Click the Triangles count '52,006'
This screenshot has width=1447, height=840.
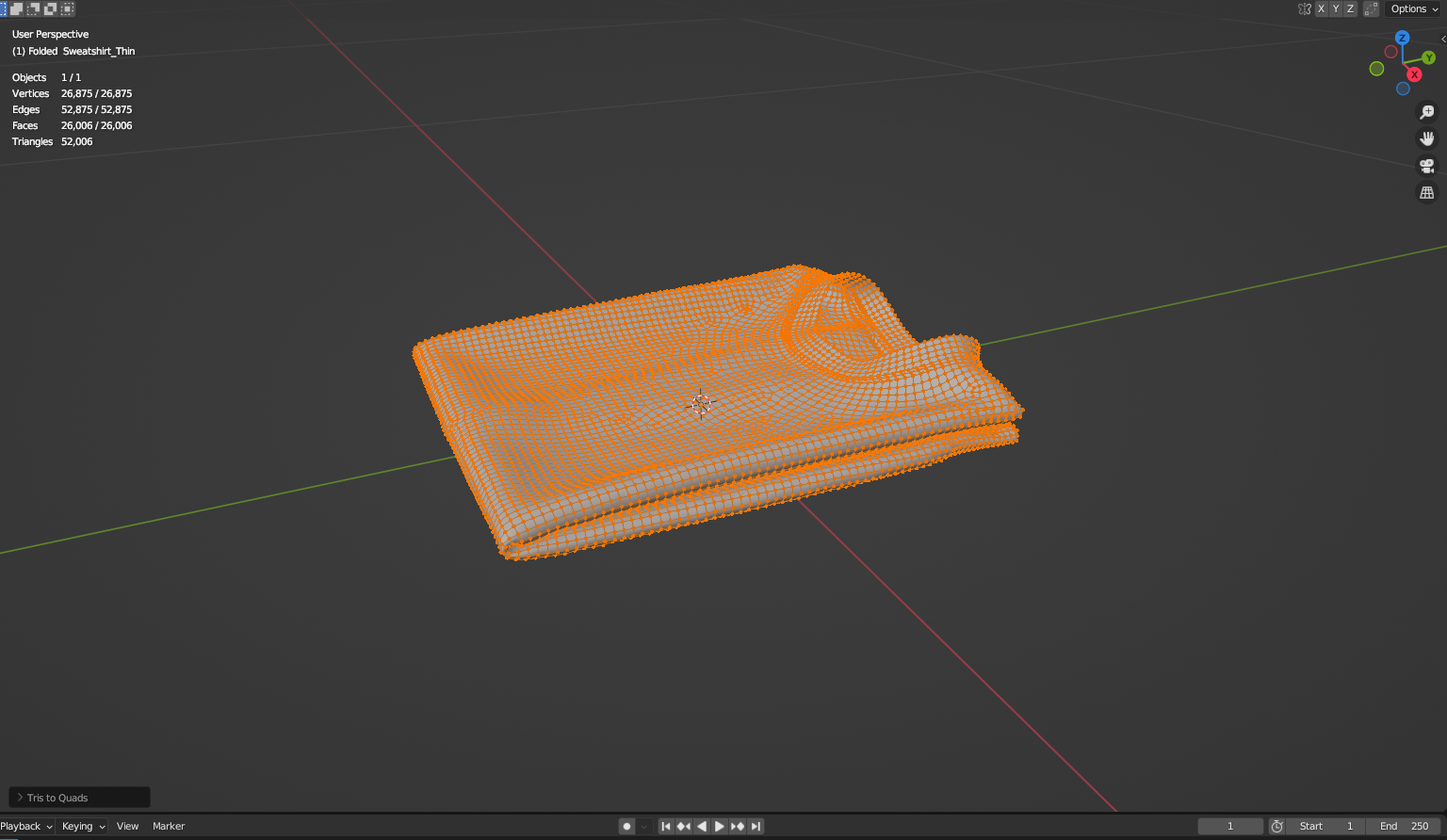76,141
